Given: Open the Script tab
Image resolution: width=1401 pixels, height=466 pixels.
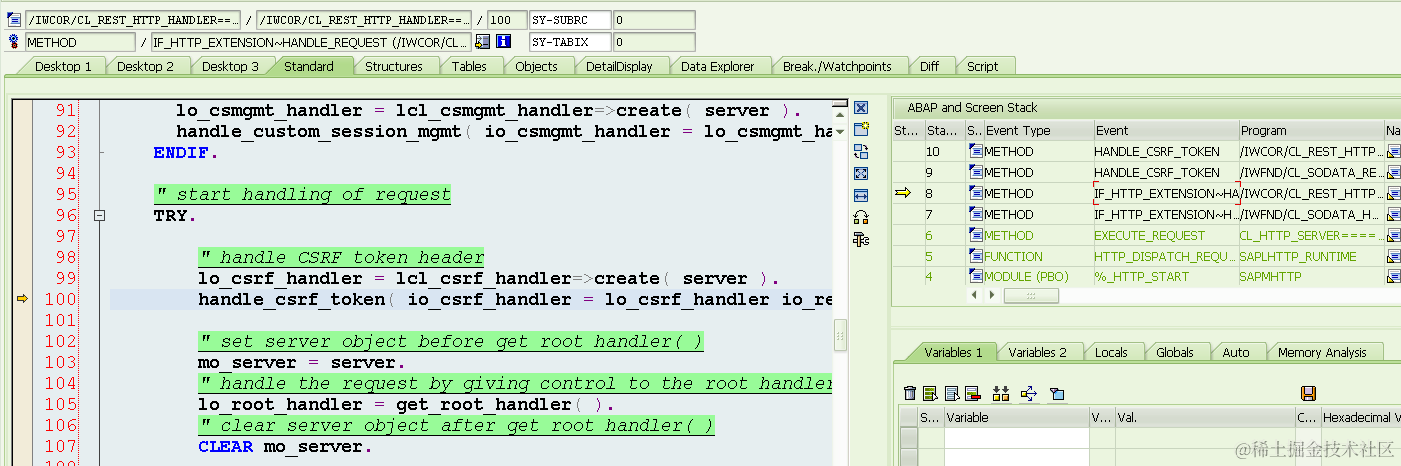Looking at the screenshot, I should [x=982, y=66].
